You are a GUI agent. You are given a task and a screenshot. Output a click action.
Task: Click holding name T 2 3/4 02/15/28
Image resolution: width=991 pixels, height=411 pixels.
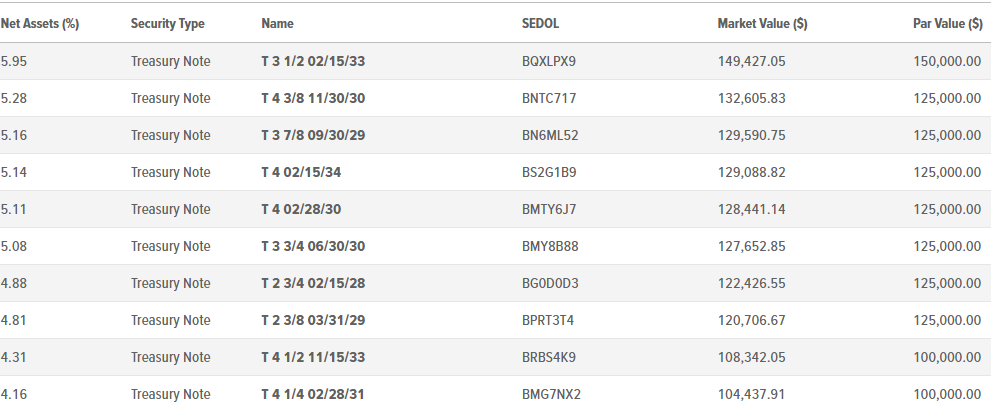point(313,283)
